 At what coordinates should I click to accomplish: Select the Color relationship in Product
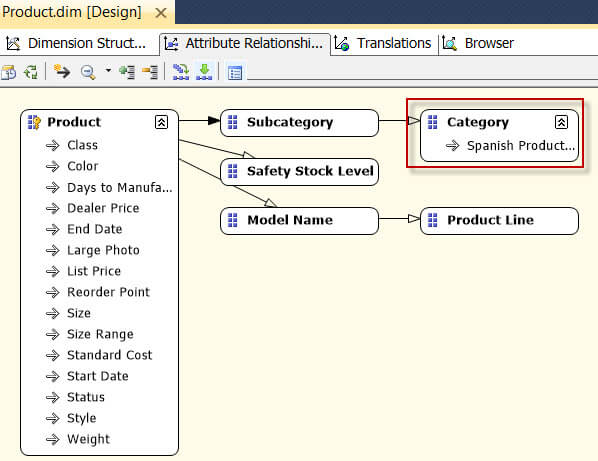click(x=83, y=166)
